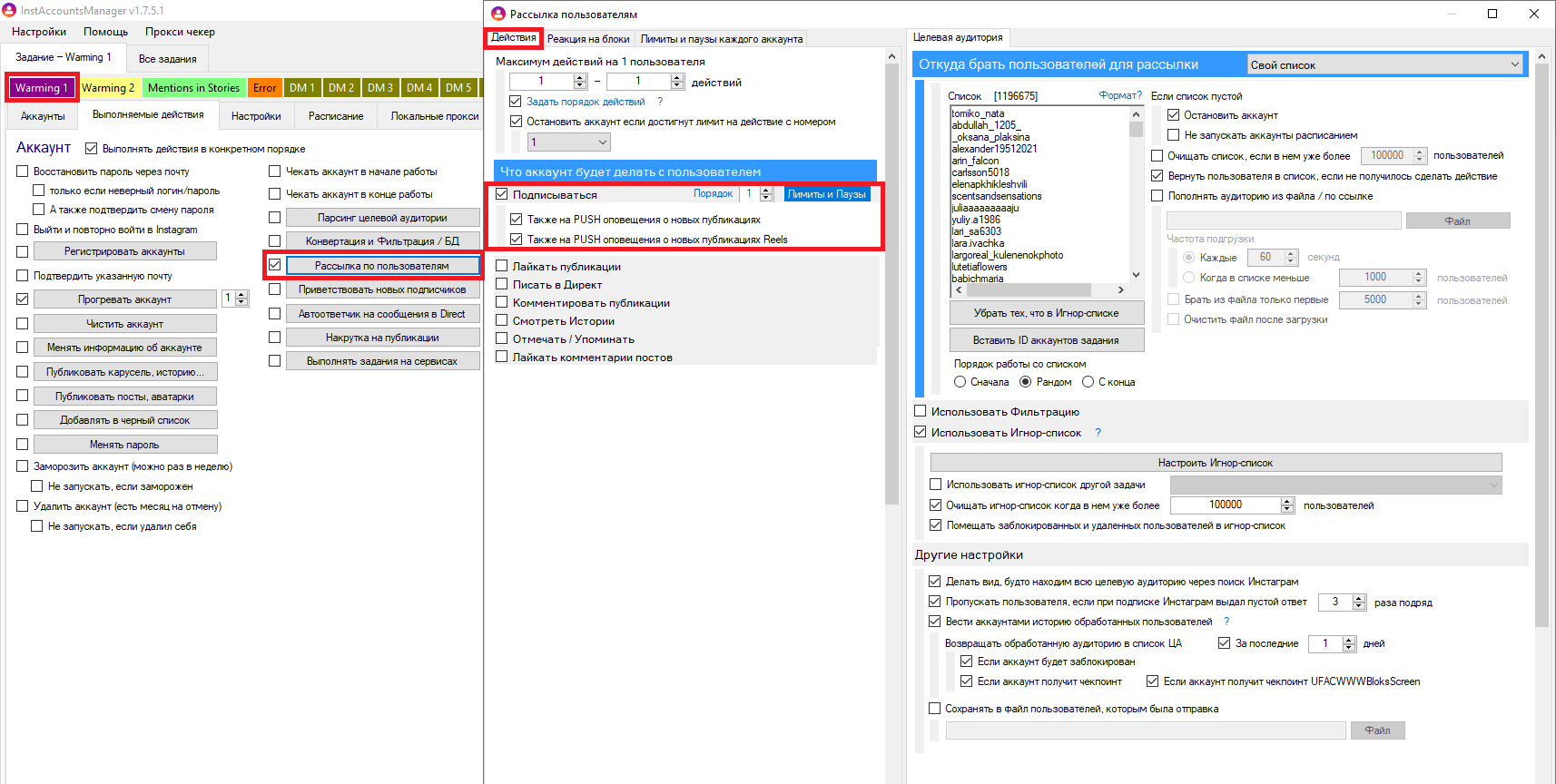Toggle the Прогревать аккаунт checkbox

tap(23, 299)
